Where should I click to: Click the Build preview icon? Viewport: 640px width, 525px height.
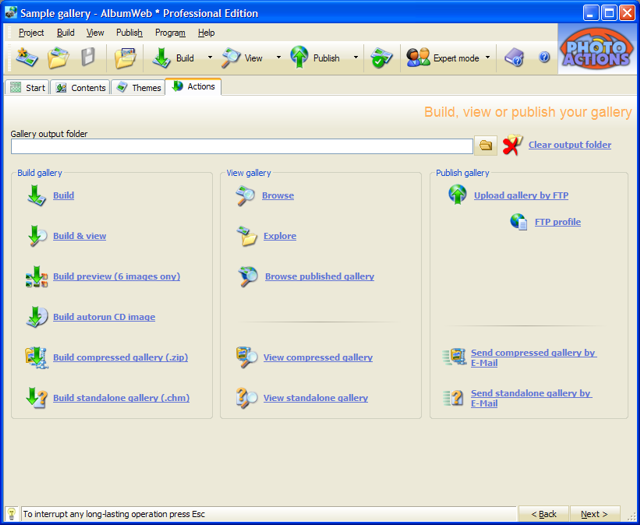click(37, 276)
